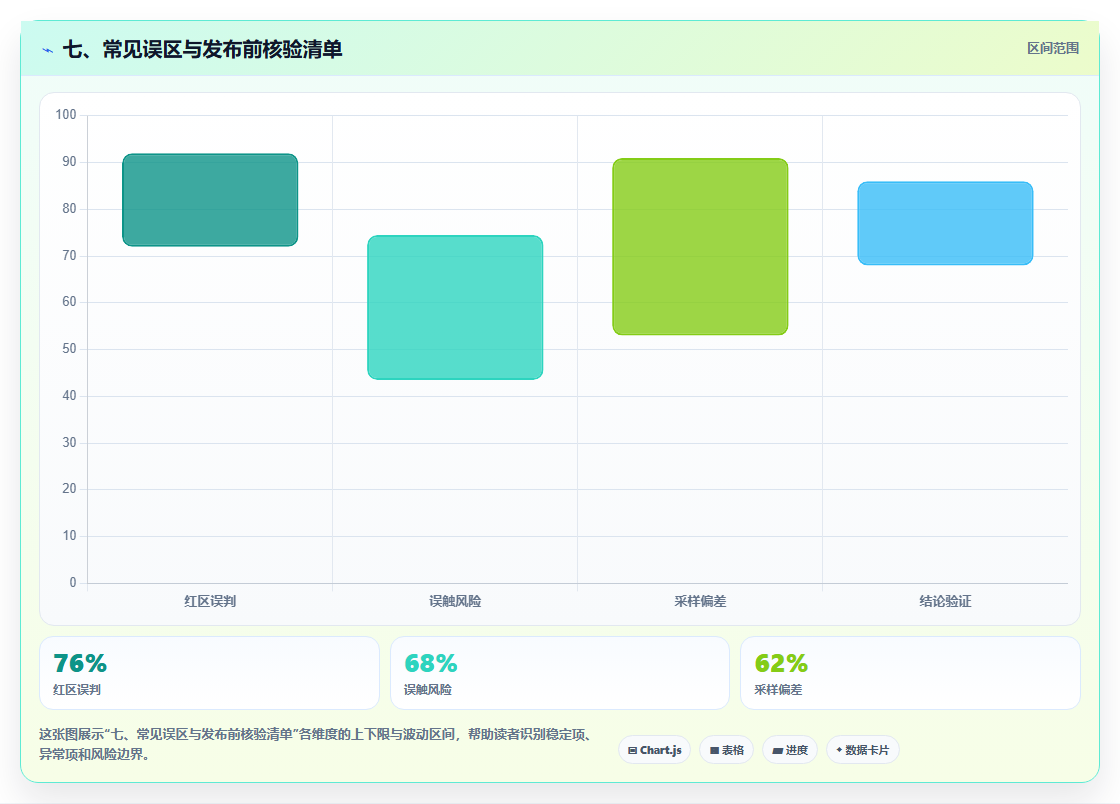This screenshot has height=804, width=1120.
Task: Select the 红区误判 dark teal floating bar
Action: (x=210, y=200)
